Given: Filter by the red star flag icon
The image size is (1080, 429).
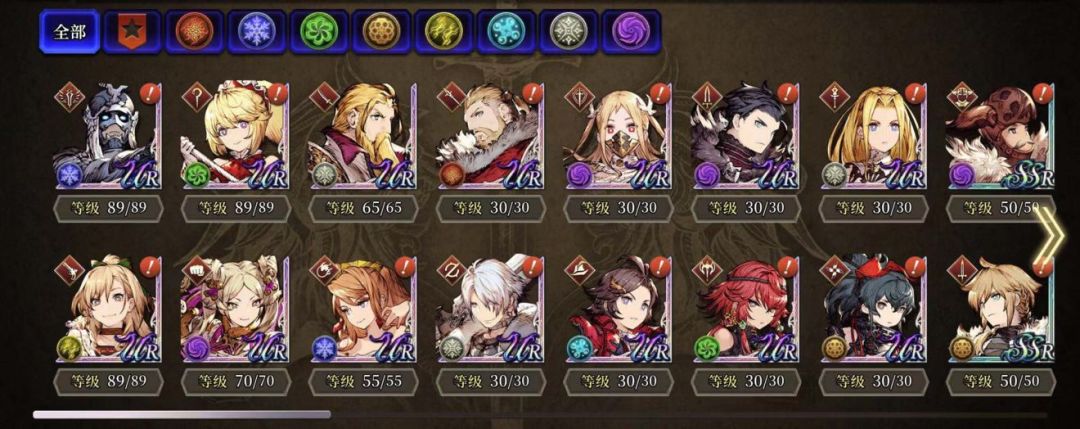Looking at the screenshot, I should point(132,31).
